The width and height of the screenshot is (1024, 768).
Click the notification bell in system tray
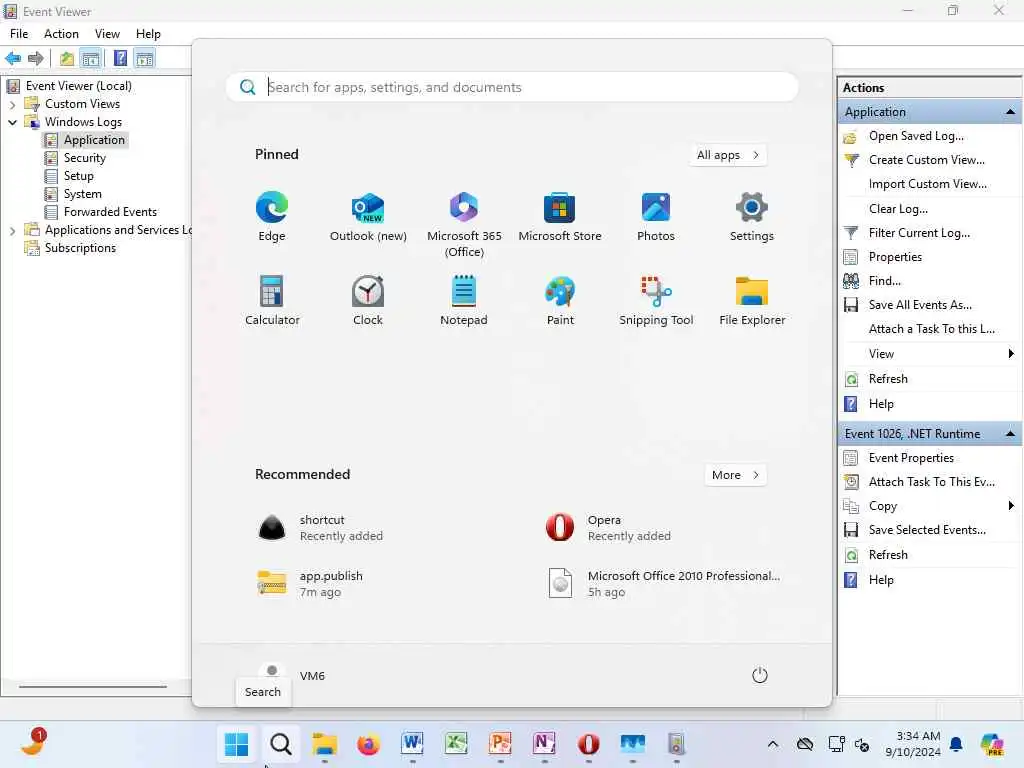956,744
